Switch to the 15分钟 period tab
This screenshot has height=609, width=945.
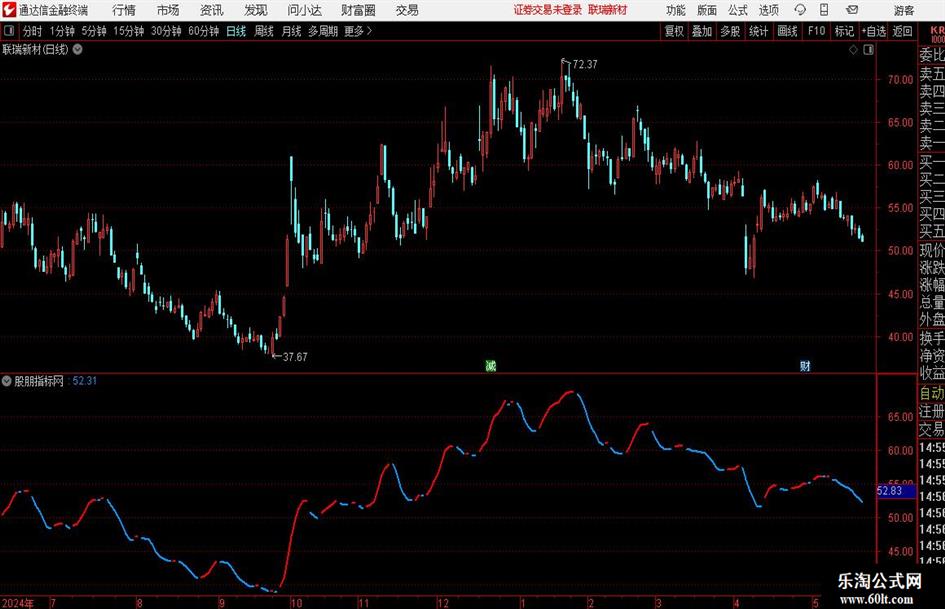(129, 31)
